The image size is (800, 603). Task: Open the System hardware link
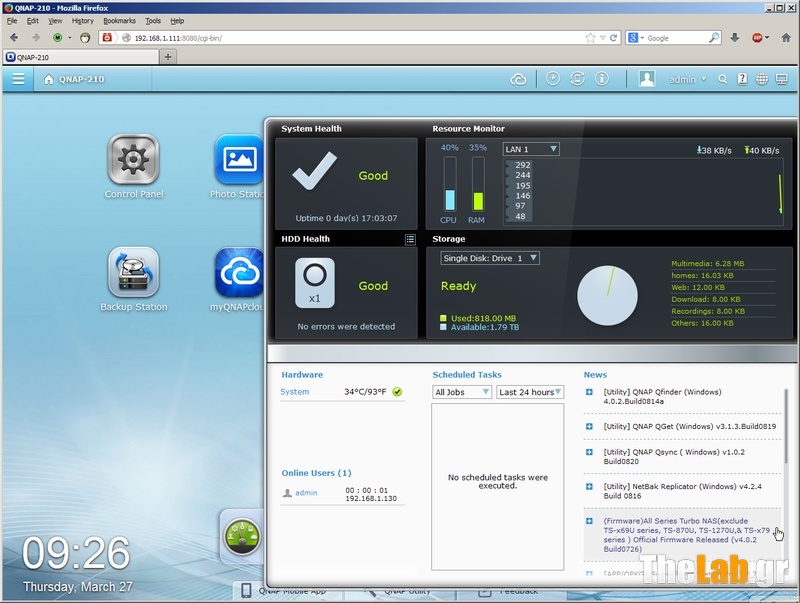pos(294,392)
